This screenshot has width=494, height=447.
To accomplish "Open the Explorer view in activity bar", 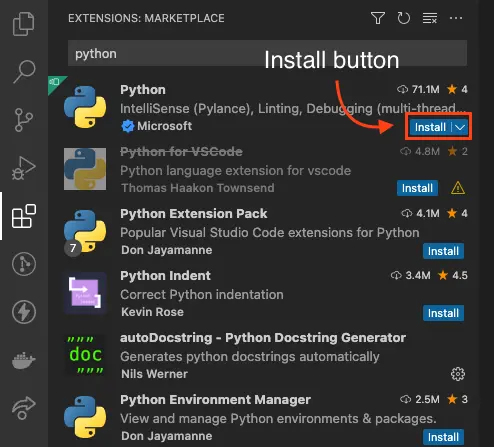I will 24,24.
